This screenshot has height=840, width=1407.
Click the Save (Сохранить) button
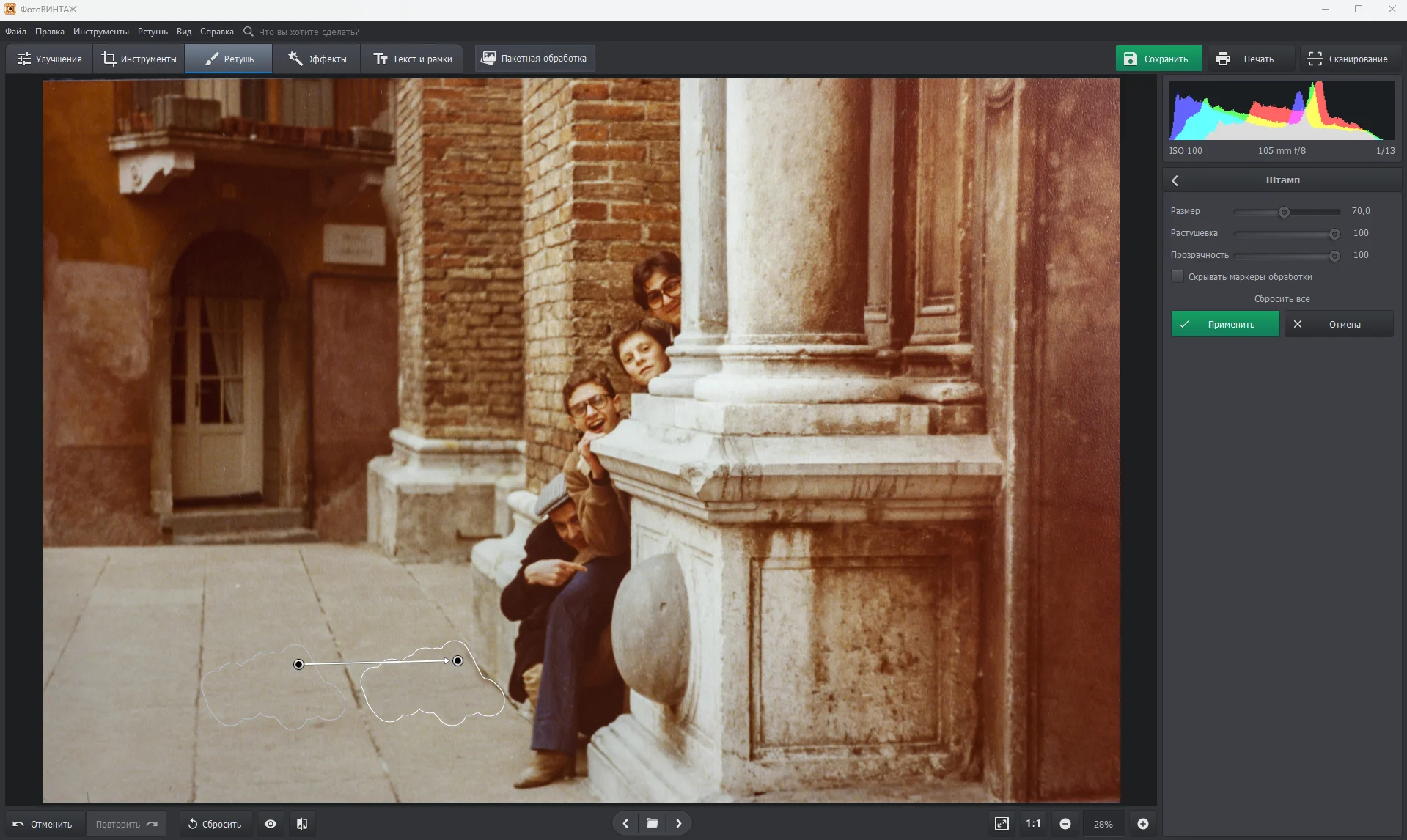pyautogui.click(x=1158, y=59)
